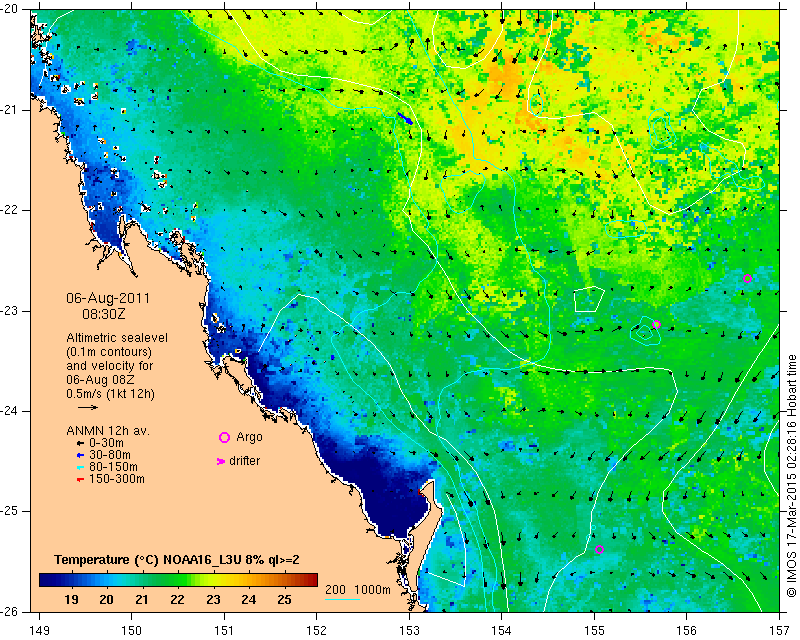This screenshot has width=800, height=640.
Task: Click the date text "06-Aug-2011"
Action: pyautogui.click(x=108, y=298)
